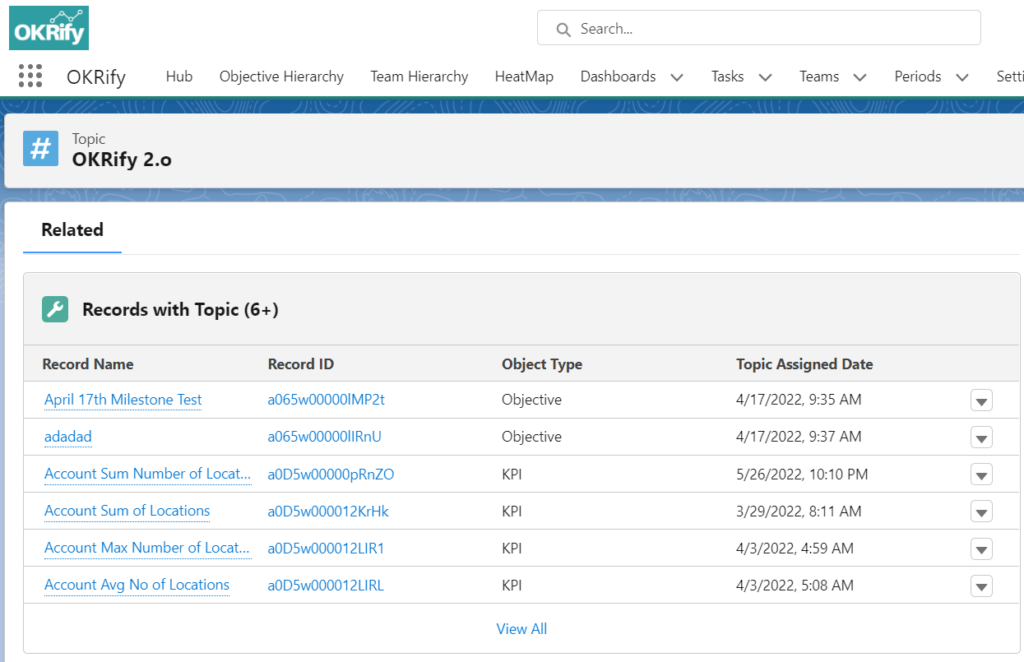Open the Objective Hierarchy page

tap(281, 76)
